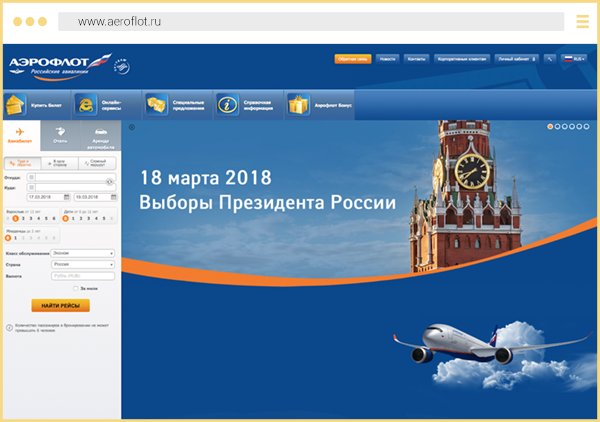600x422 pixels.
Task: Click the search magnifier icon in header
Action: tap(550, 59)
